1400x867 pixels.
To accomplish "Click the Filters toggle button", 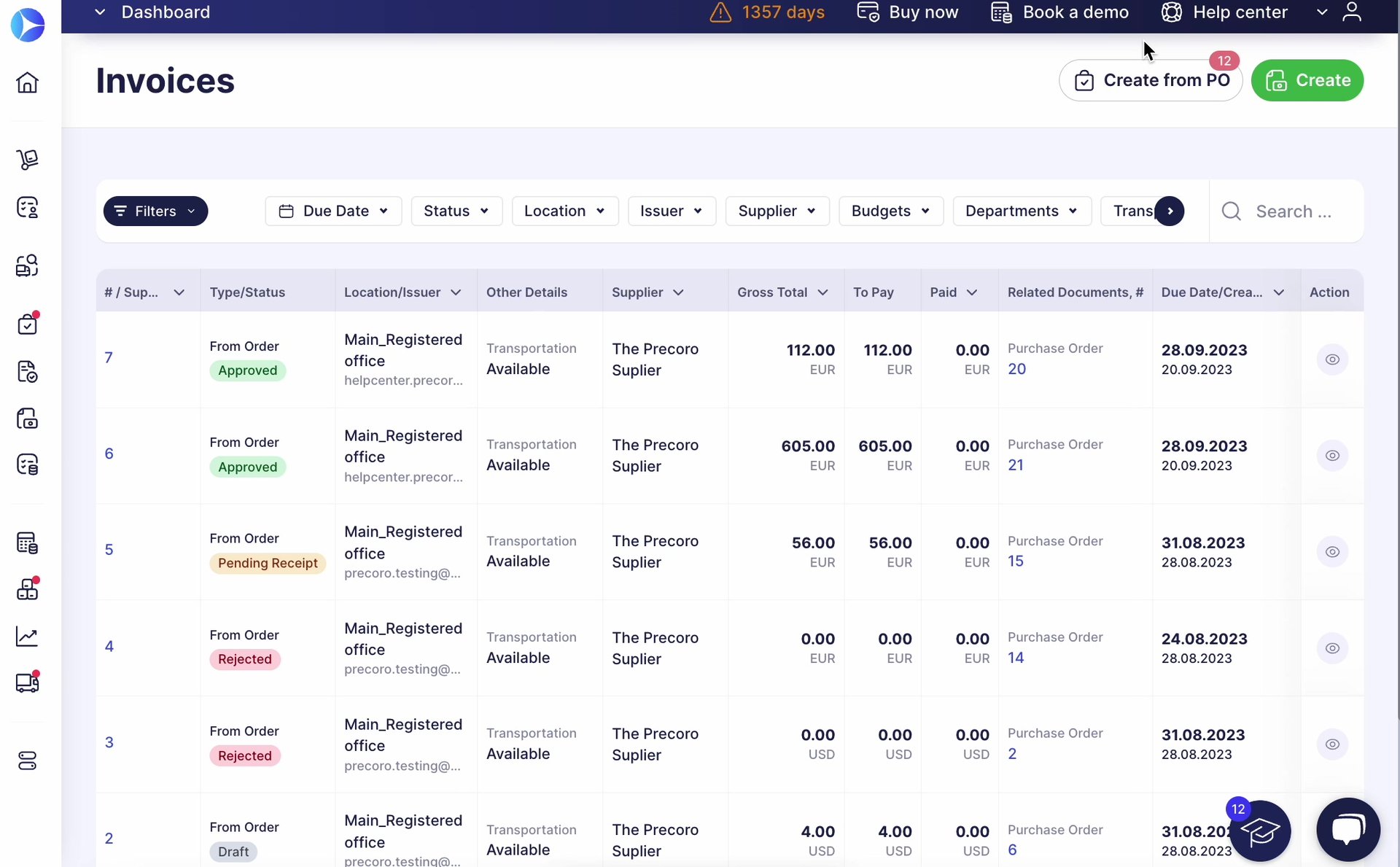I will coord(156,211).
